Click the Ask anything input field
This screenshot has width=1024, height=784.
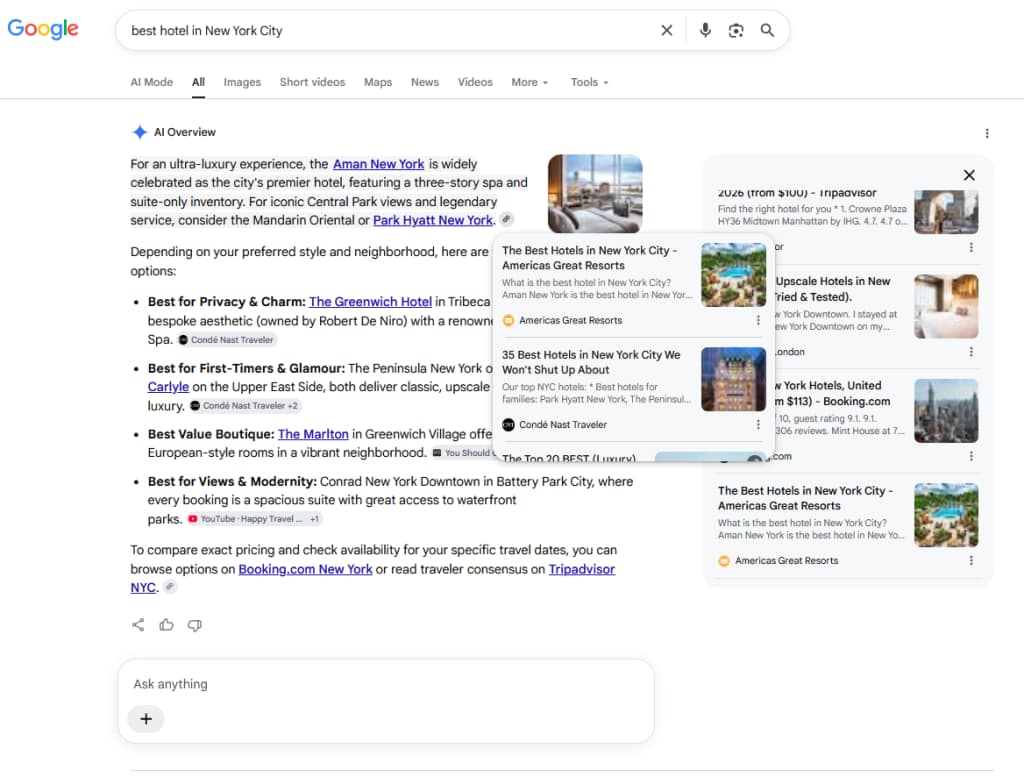click(385, 684)
